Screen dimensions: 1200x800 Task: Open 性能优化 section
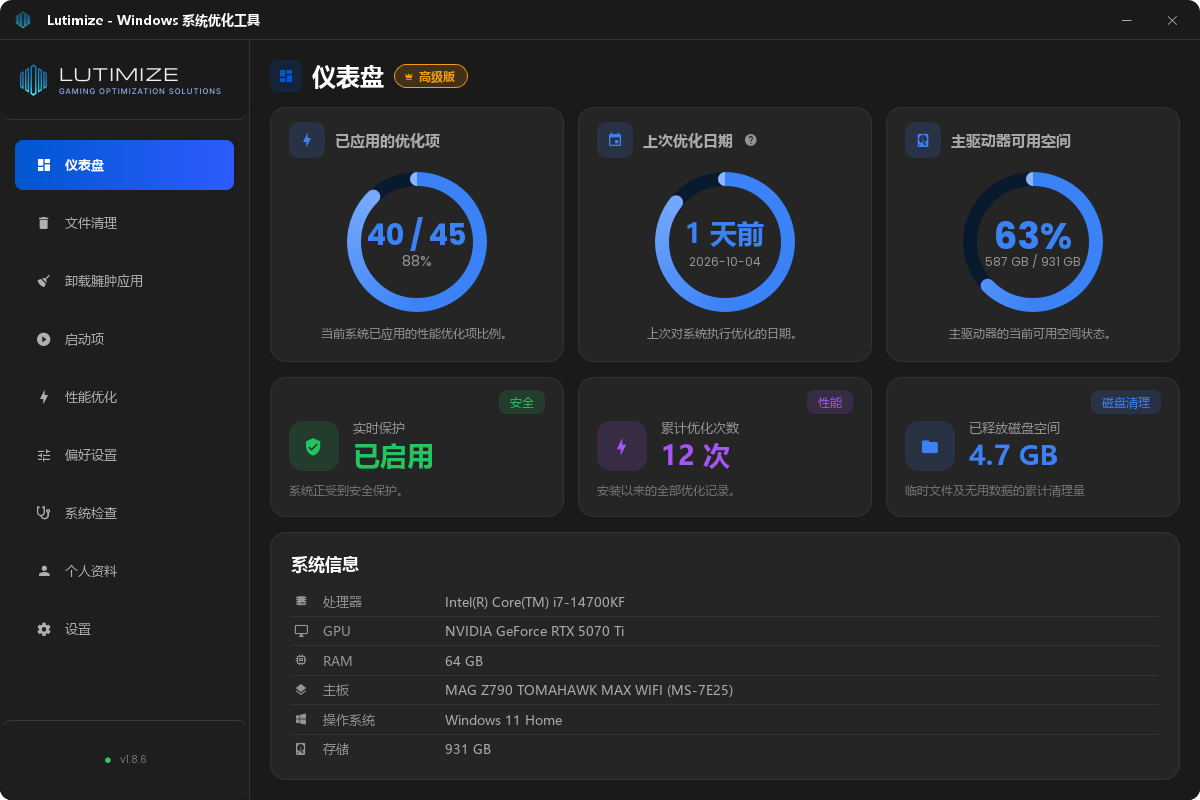coord(124,397)
